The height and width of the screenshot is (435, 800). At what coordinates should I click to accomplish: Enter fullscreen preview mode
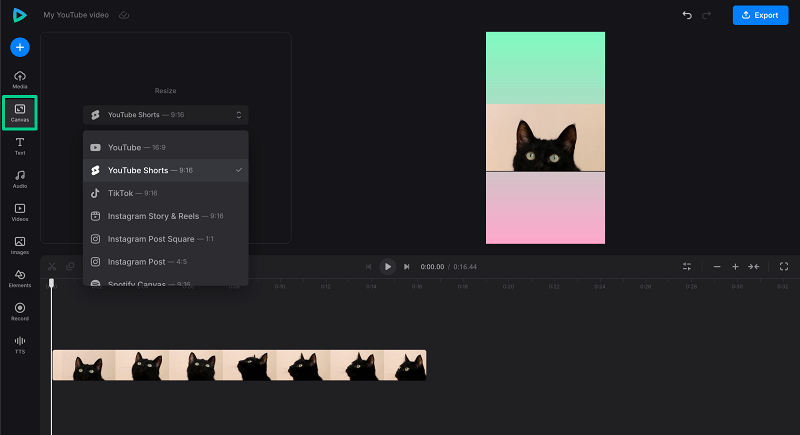coord(784,267)
